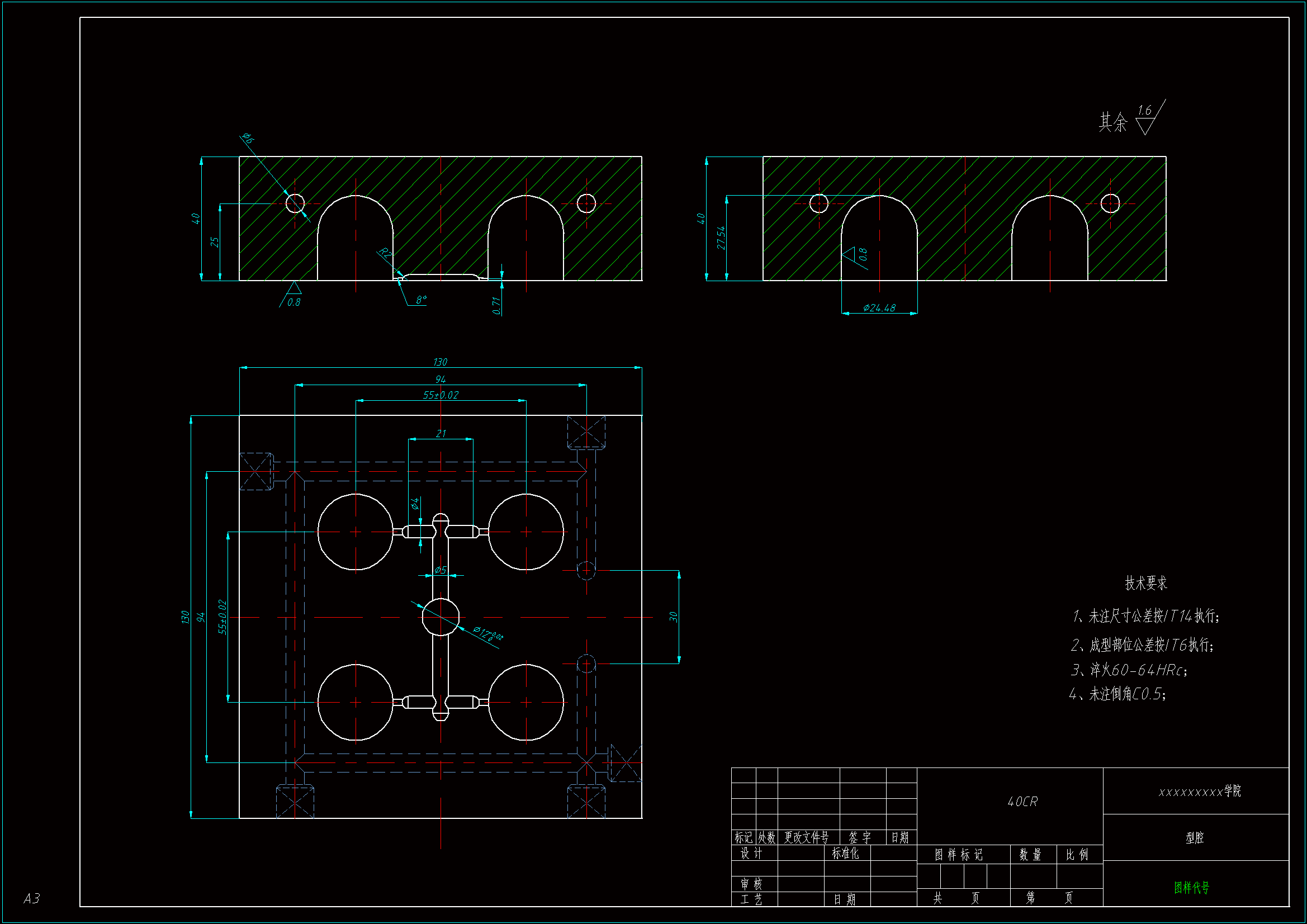1307x924 pixels.
Task: Select the 8° angle dimension label
Action: (x=421, y=300)
